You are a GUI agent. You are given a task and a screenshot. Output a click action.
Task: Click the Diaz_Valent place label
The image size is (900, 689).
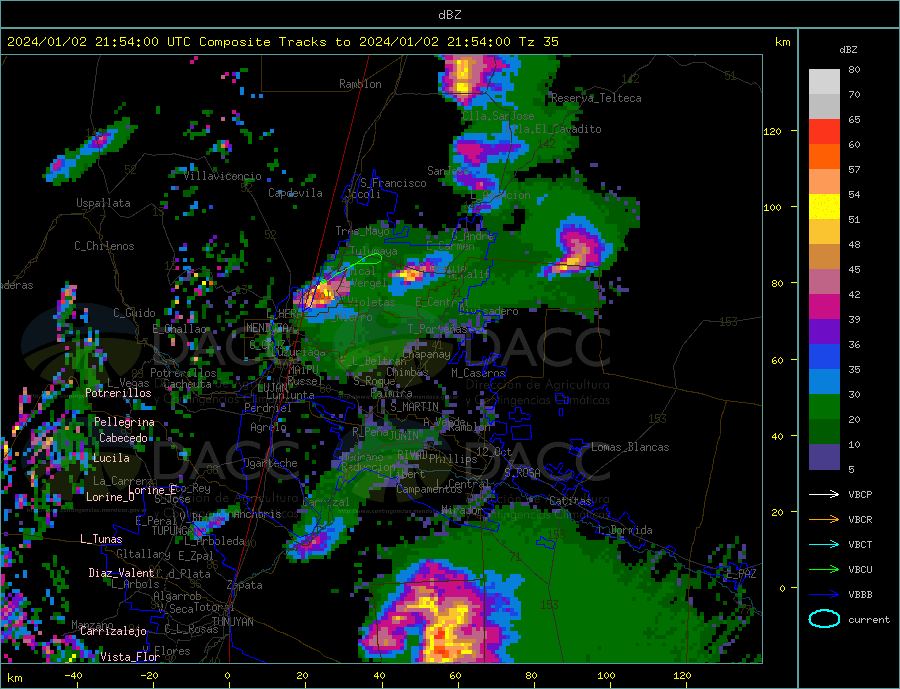[x=122, y=573]
